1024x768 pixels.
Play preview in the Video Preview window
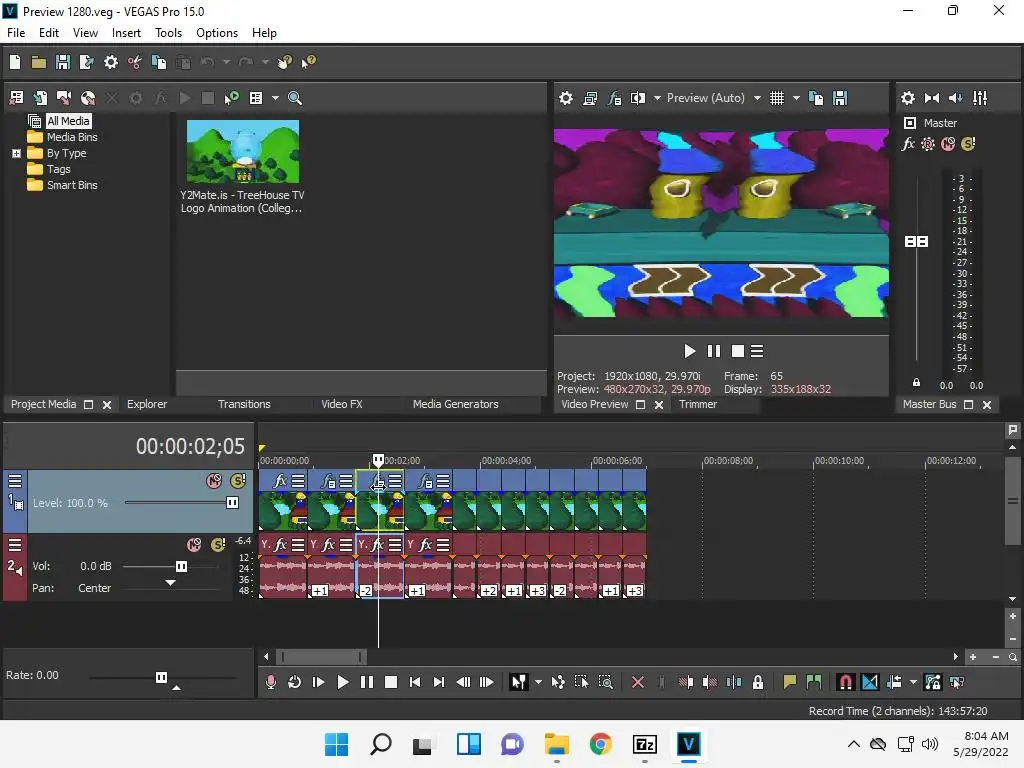690,351
